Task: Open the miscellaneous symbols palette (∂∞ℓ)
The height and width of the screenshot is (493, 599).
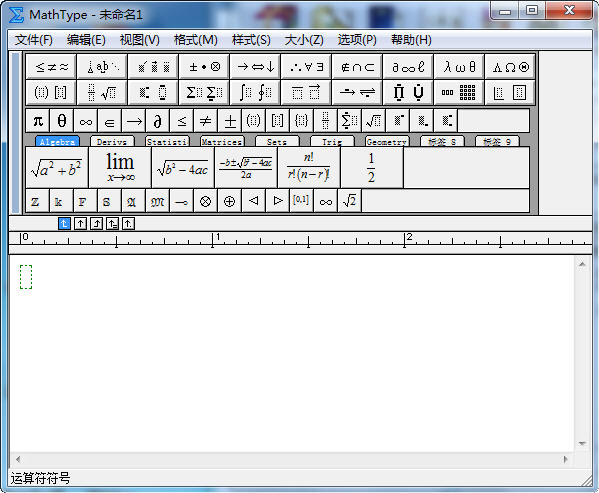Action: (x=408, y=67)
